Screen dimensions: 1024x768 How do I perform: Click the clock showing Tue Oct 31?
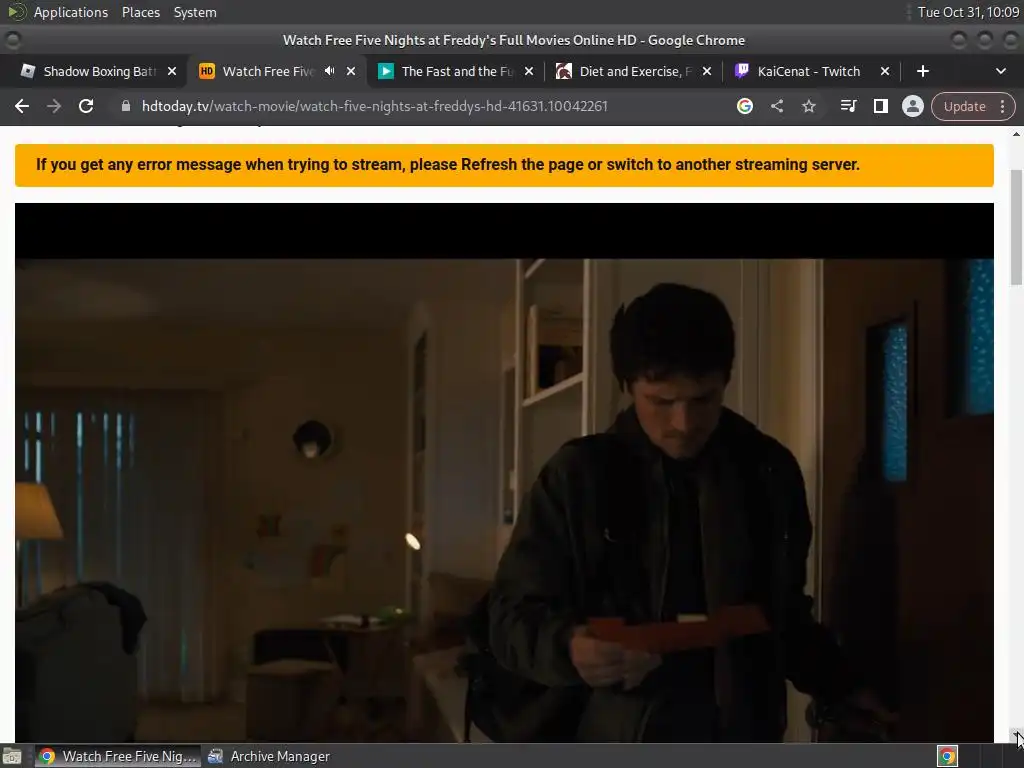(968, 12)
